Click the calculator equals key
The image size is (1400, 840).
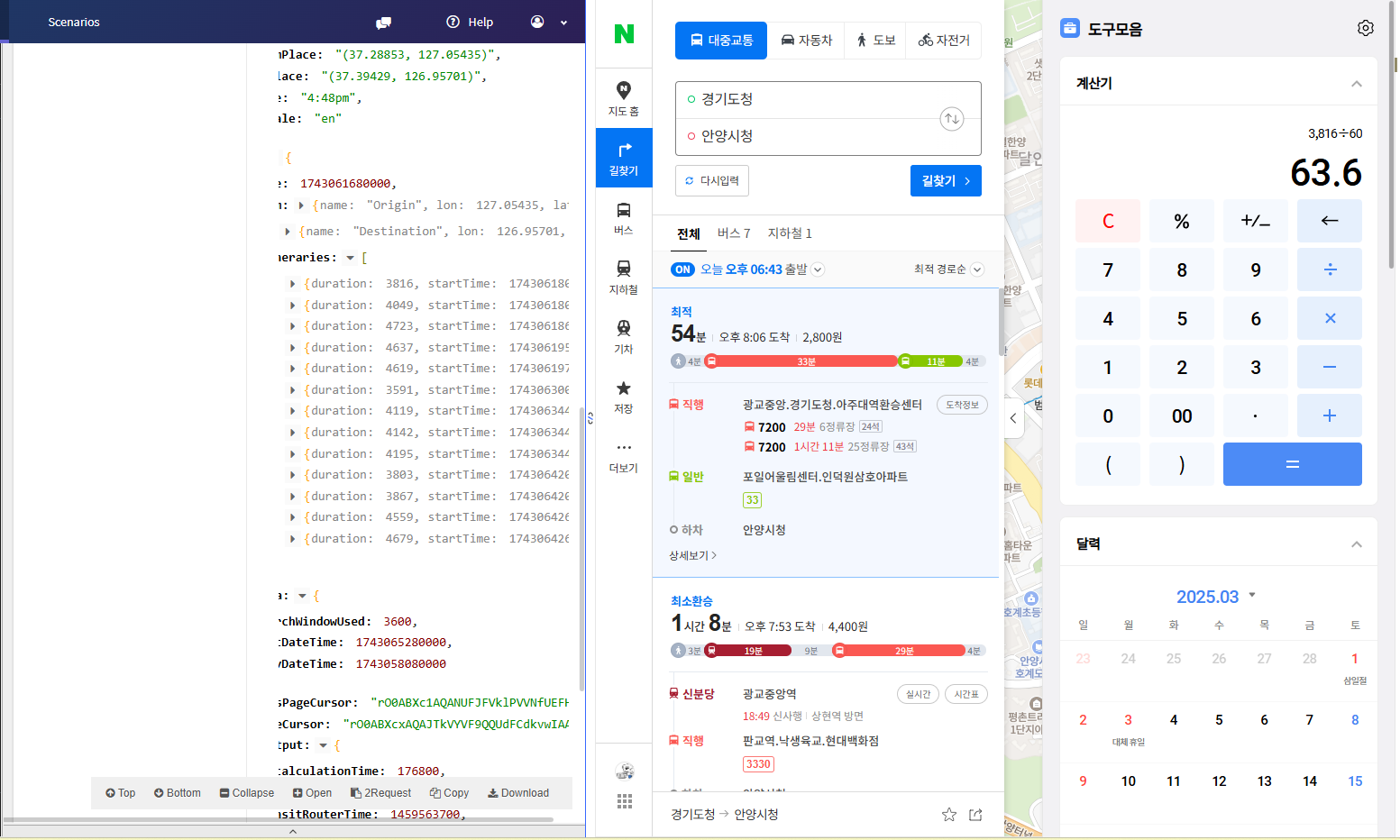coord(1292,464)
